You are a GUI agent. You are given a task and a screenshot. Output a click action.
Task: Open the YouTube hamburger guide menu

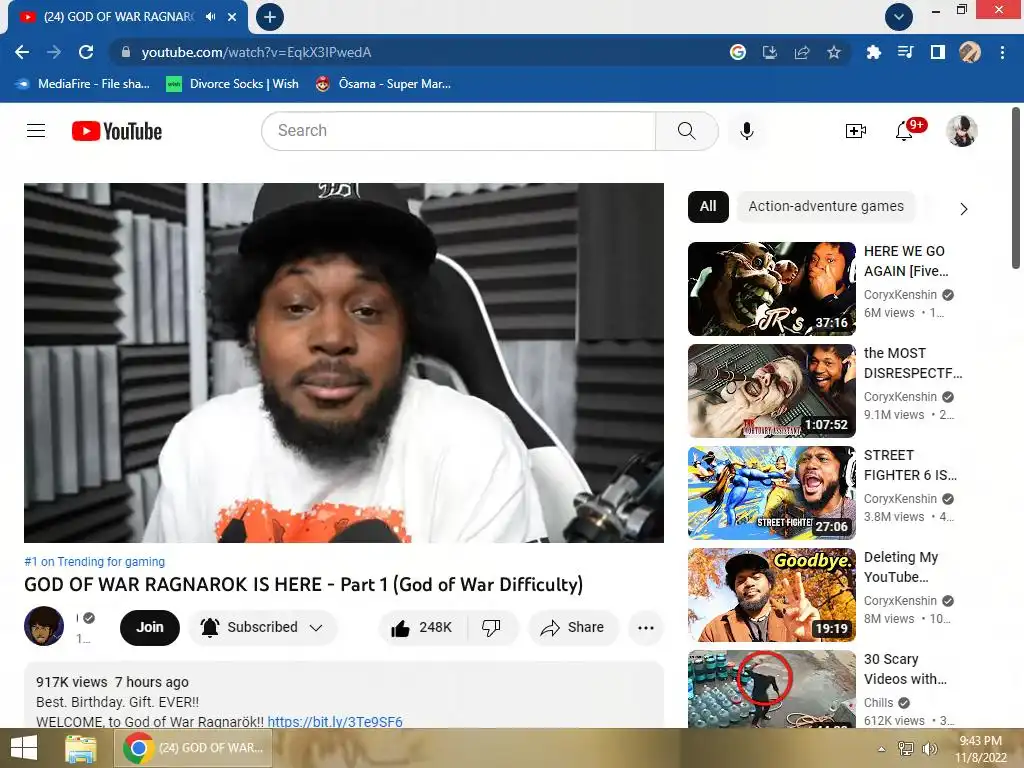(x=36, y=131)
